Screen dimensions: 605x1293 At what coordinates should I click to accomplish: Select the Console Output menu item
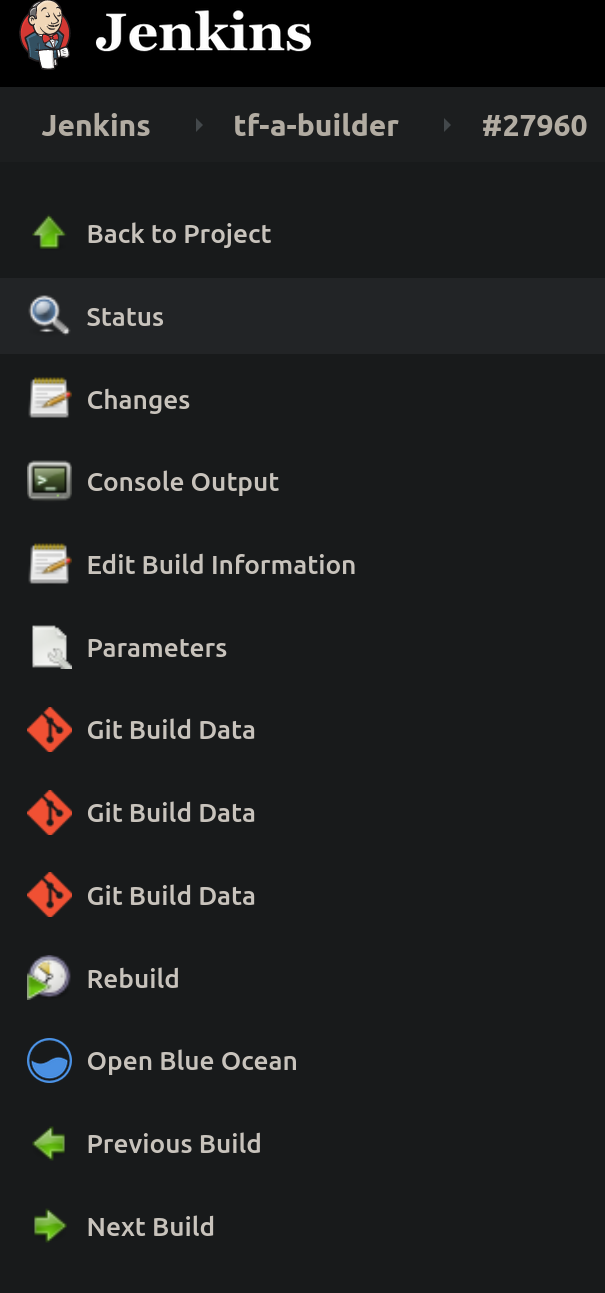[x=183, y=482]
